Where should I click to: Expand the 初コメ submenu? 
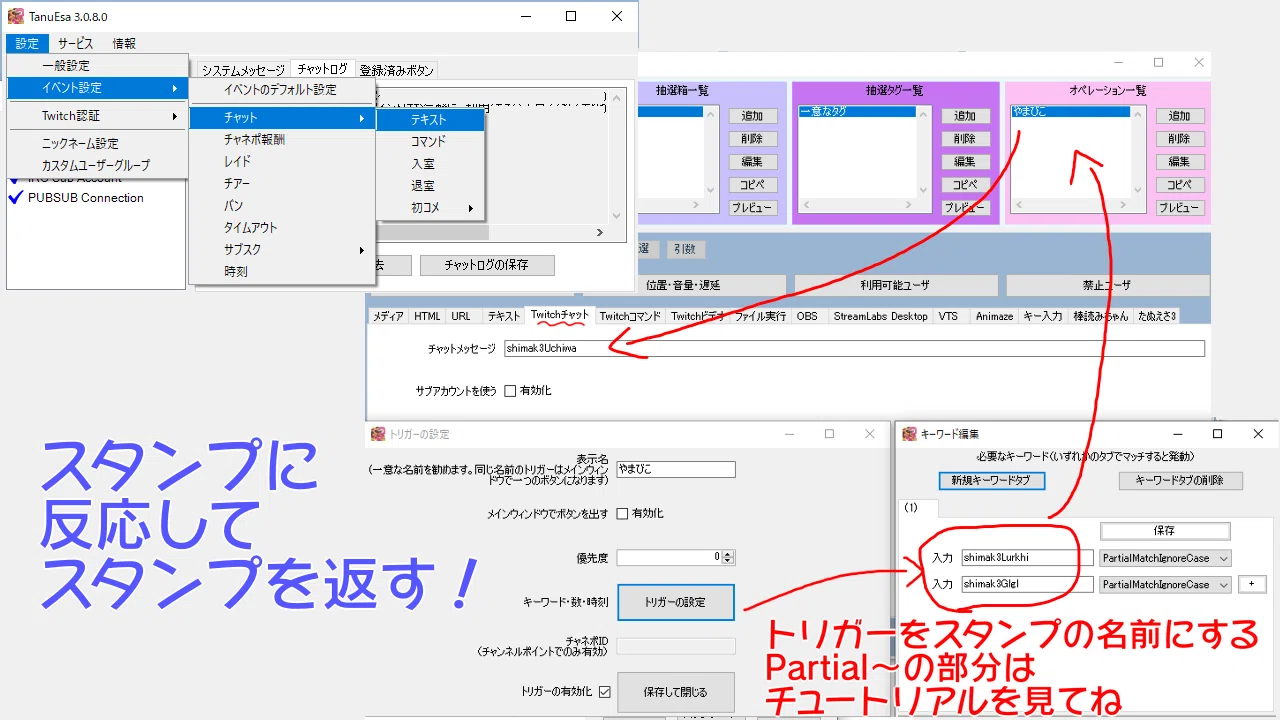coord(430,208)
